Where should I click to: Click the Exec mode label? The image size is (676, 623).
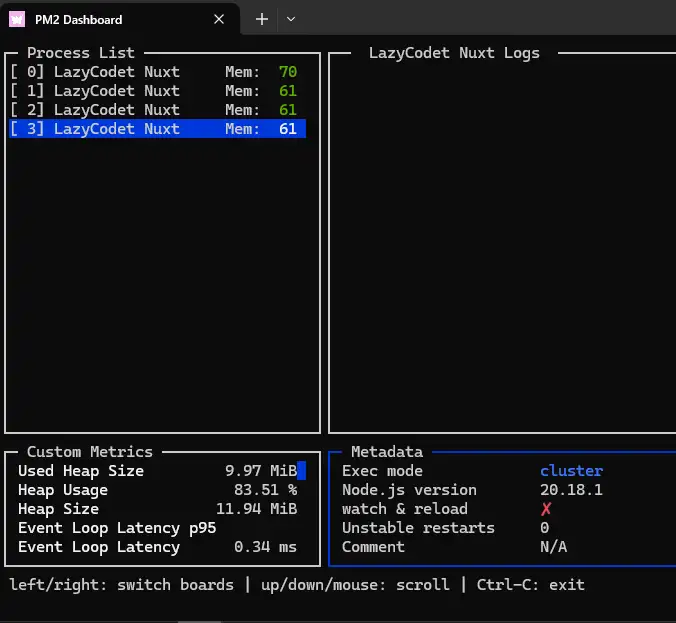pos(382,470)
